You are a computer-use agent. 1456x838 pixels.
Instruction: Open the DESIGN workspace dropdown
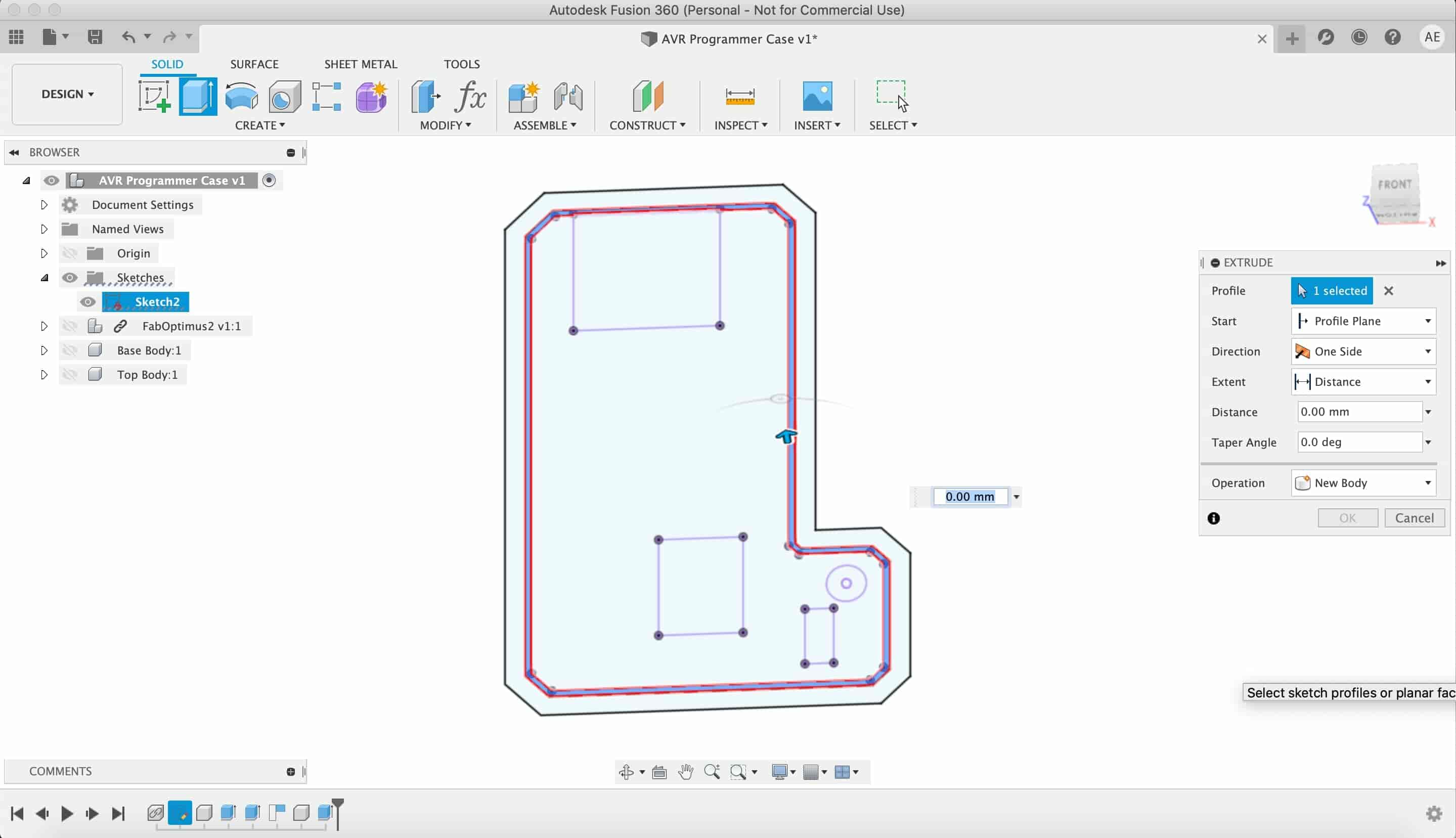click(67, 94)
